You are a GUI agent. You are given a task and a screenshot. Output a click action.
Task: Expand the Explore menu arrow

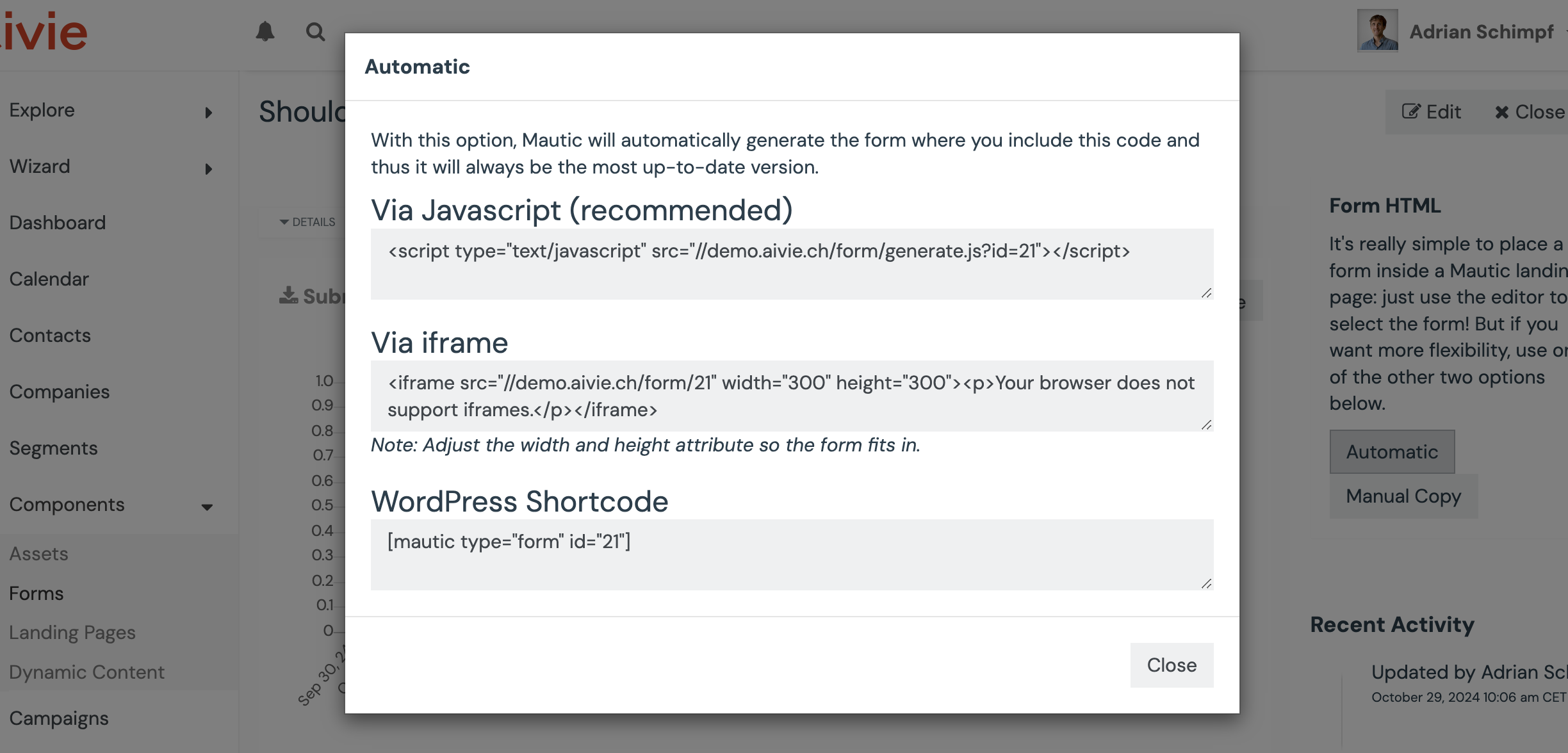[208, 113]
